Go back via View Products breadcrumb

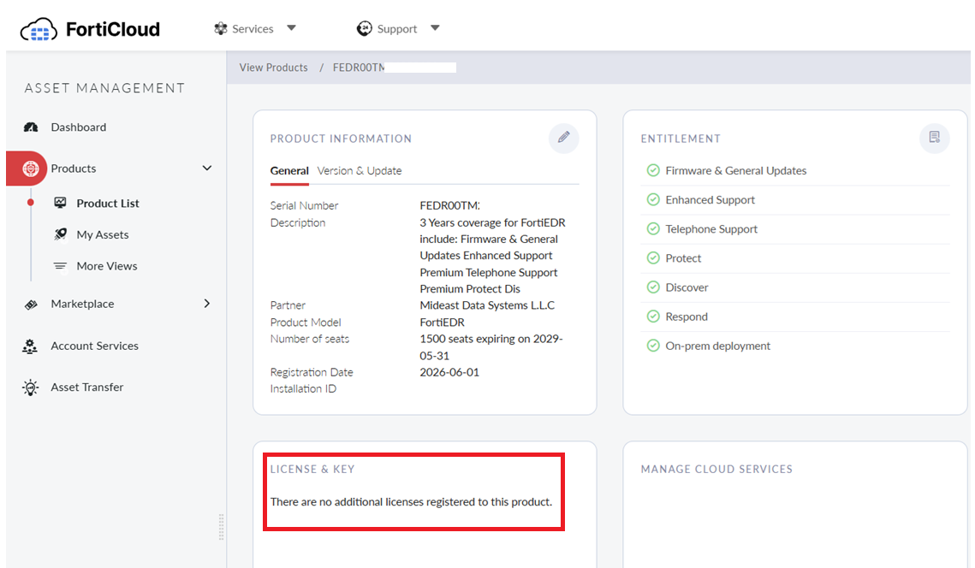pyautogui.click(x=274, y=67)
